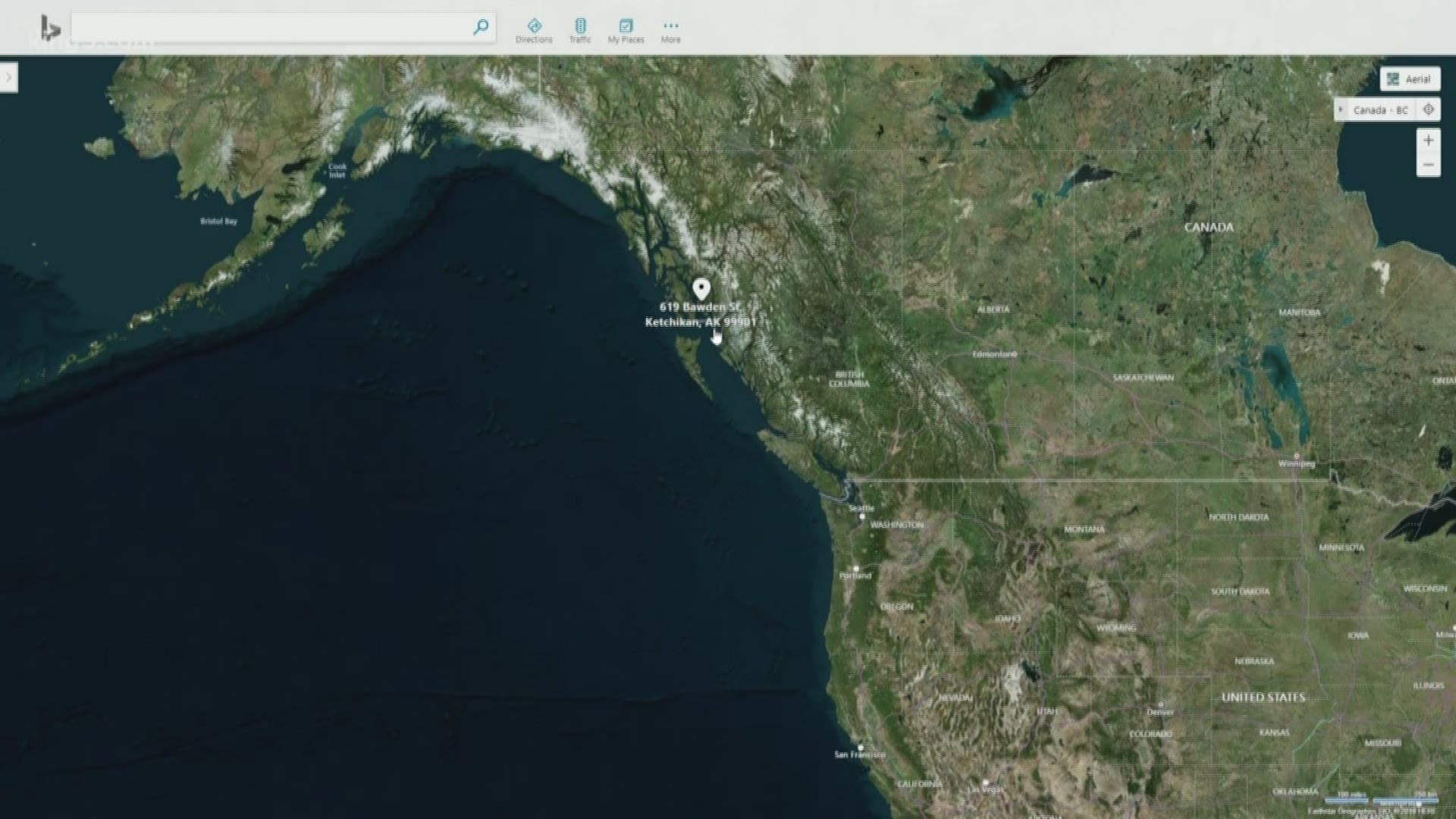Open Directions
The width and height of the screenshot is (1456, 819).
click(534, 31)
